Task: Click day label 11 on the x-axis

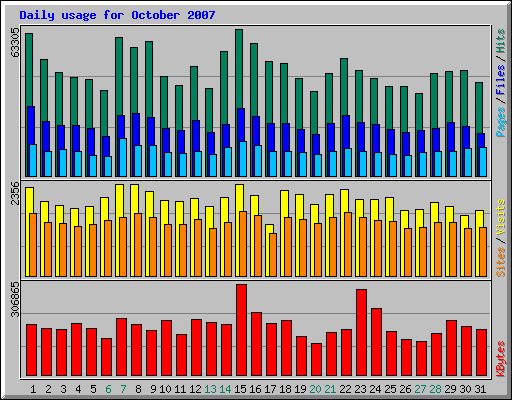Action: click(180, 389)
